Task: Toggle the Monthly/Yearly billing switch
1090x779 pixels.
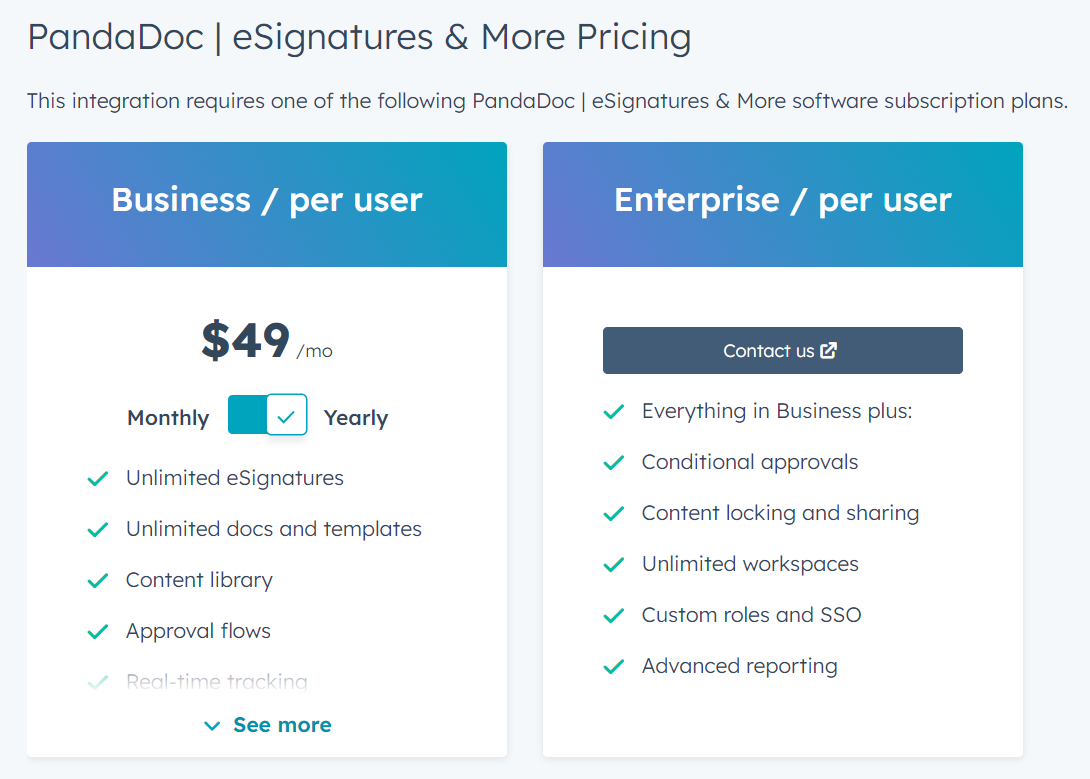Action: [x=267, y=415]
